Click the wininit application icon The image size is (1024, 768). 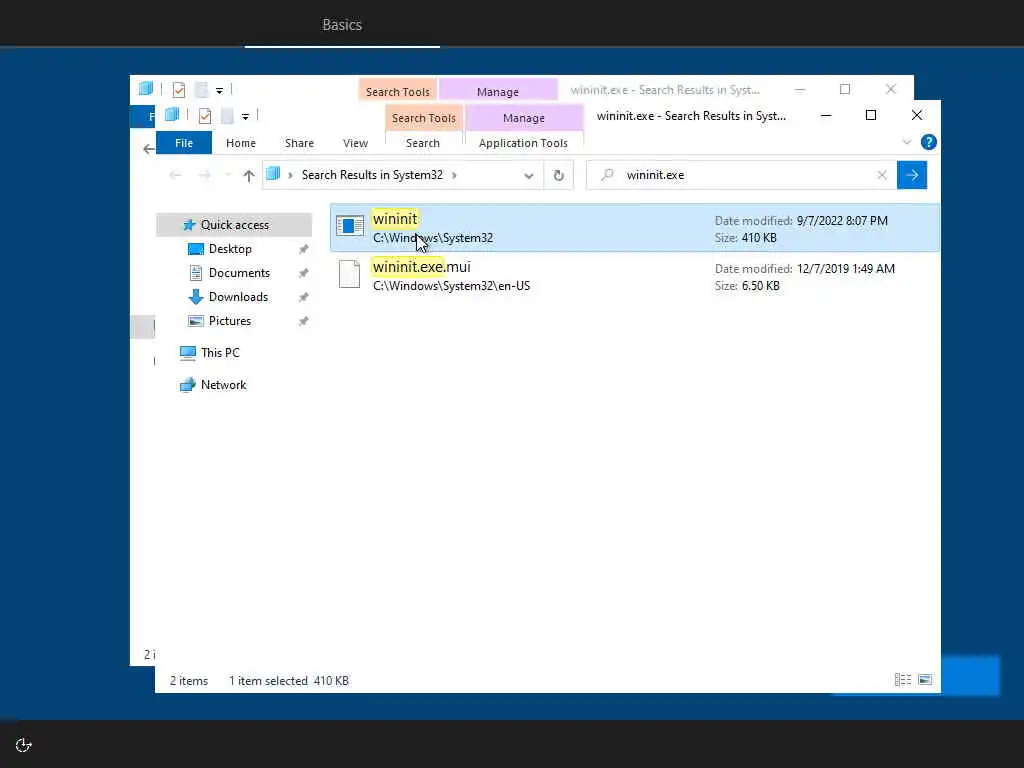point(350,225)
